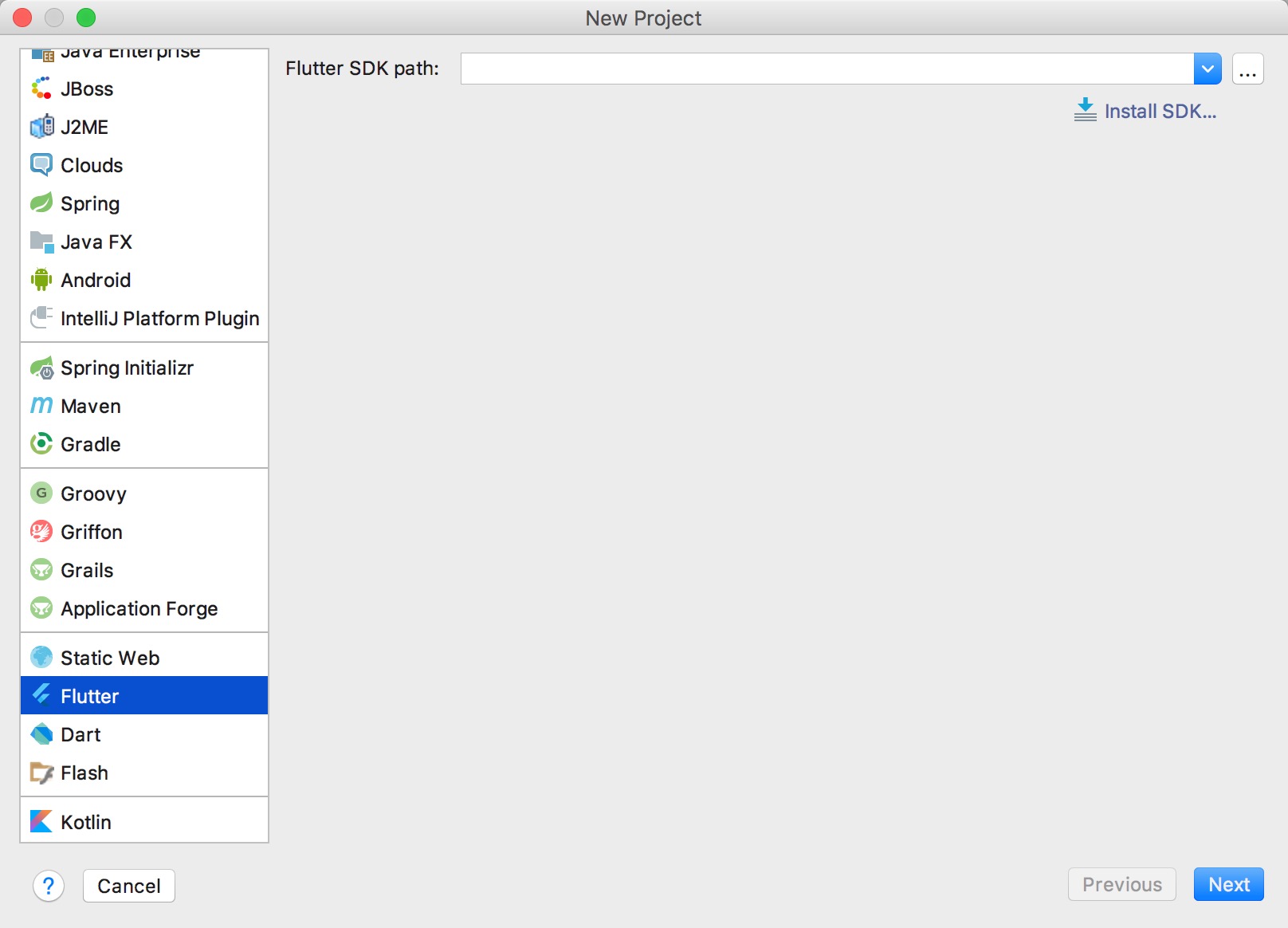Pick IntelliJ Platform Plugin label
Viewport: 1288px width, 928px height.
[160, 319]
